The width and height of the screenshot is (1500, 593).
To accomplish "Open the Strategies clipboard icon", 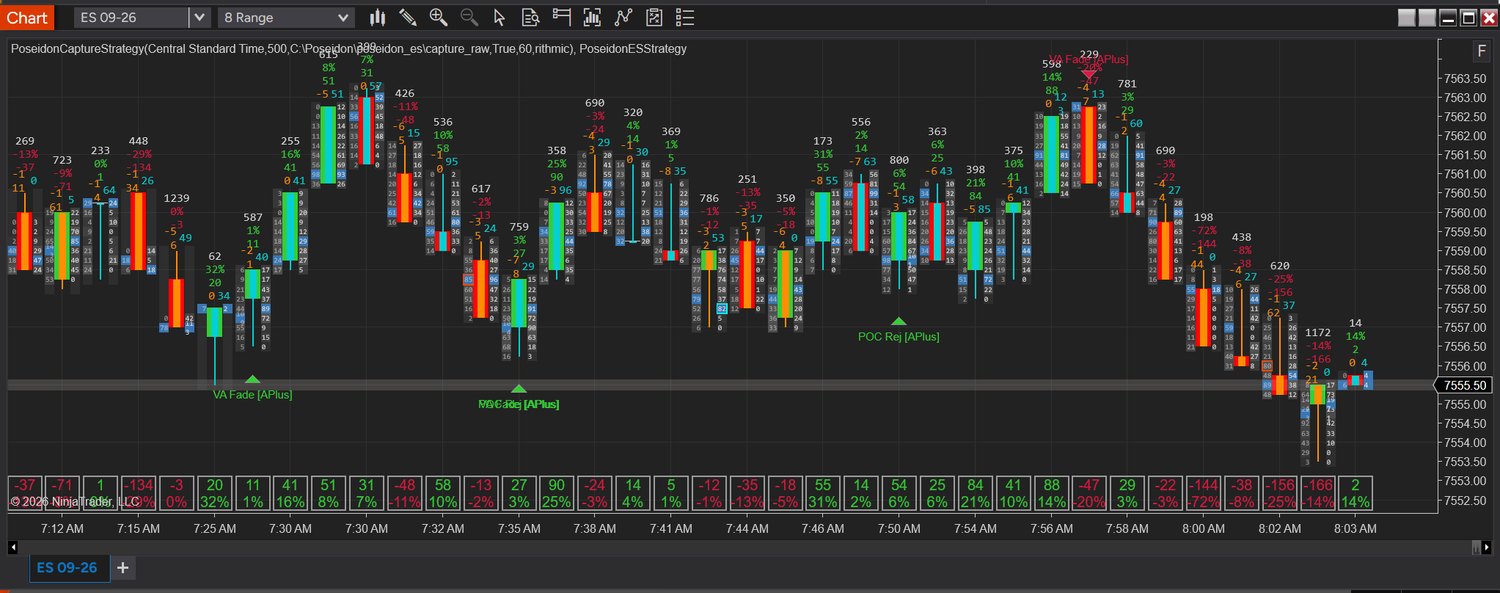I will (654, 17).
